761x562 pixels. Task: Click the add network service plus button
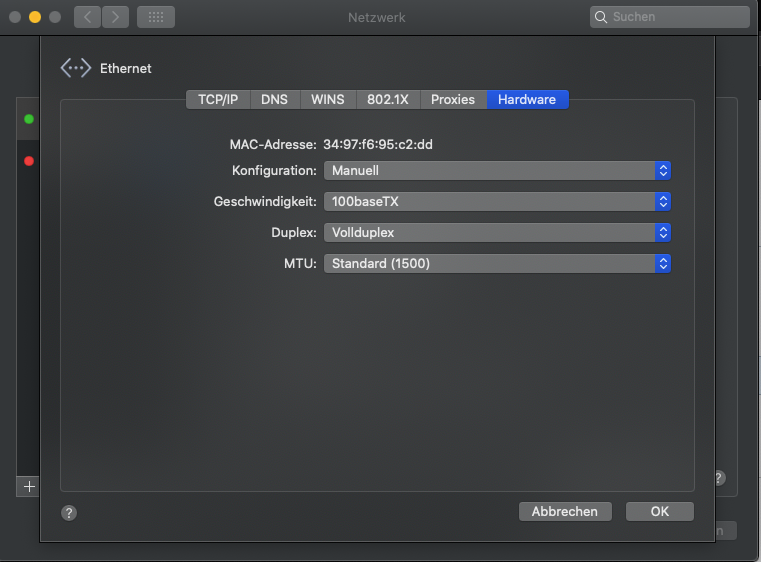[29, 486]
